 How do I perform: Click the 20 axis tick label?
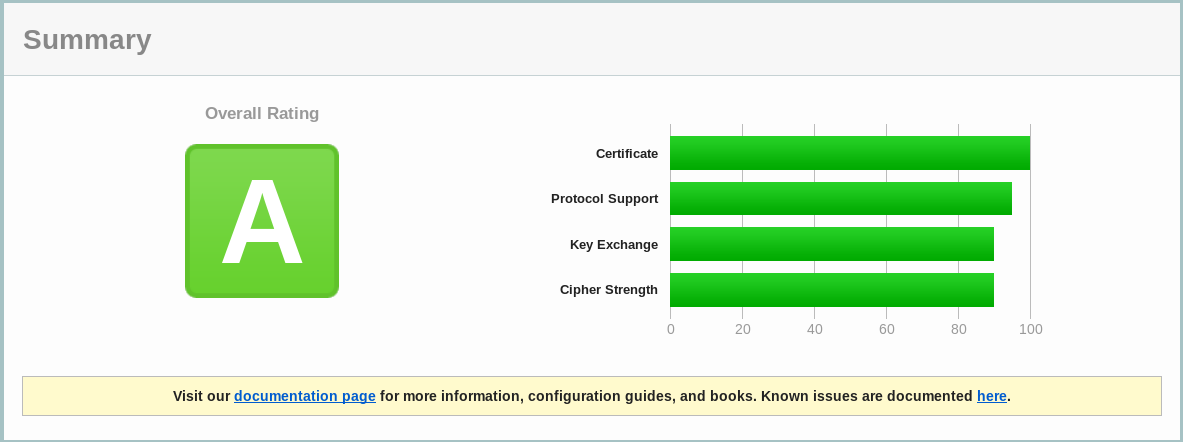click(743, 329)
